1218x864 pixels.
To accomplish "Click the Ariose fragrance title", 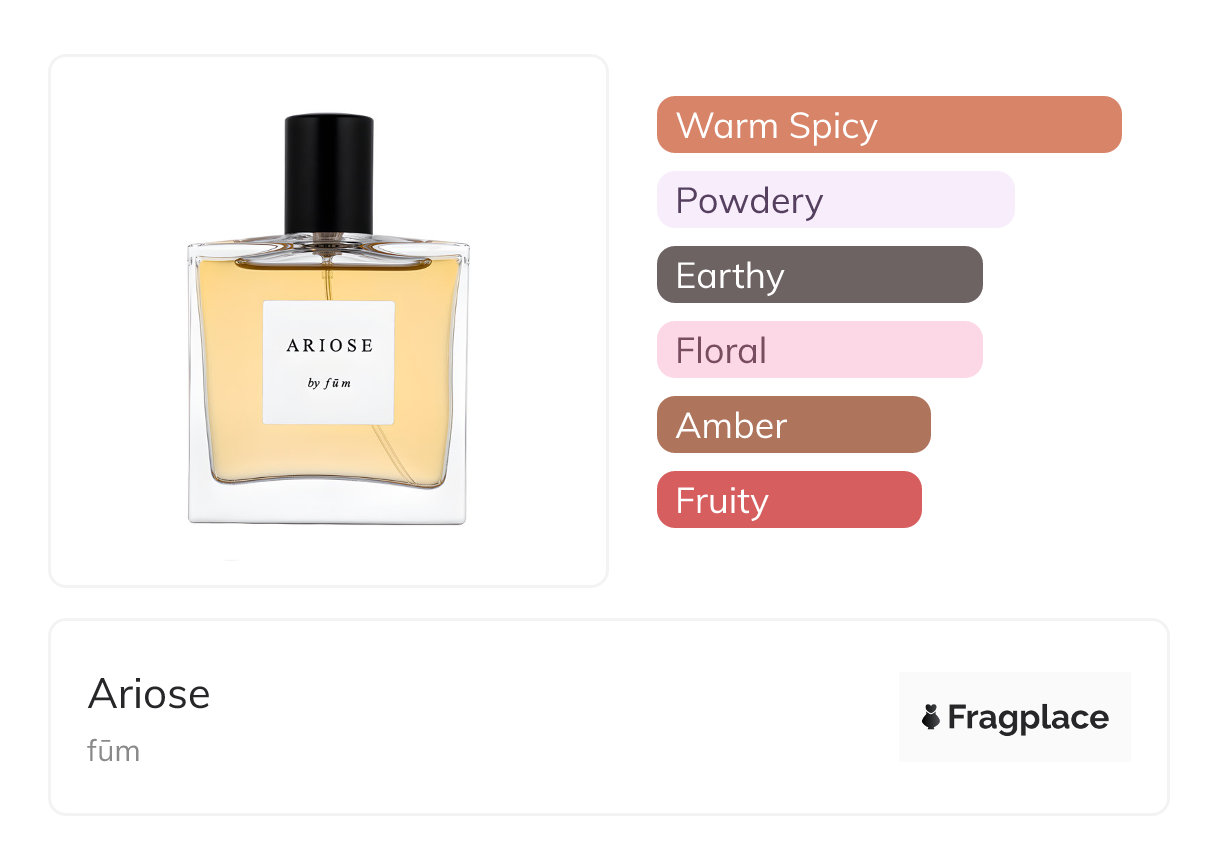I will point(149,694).
